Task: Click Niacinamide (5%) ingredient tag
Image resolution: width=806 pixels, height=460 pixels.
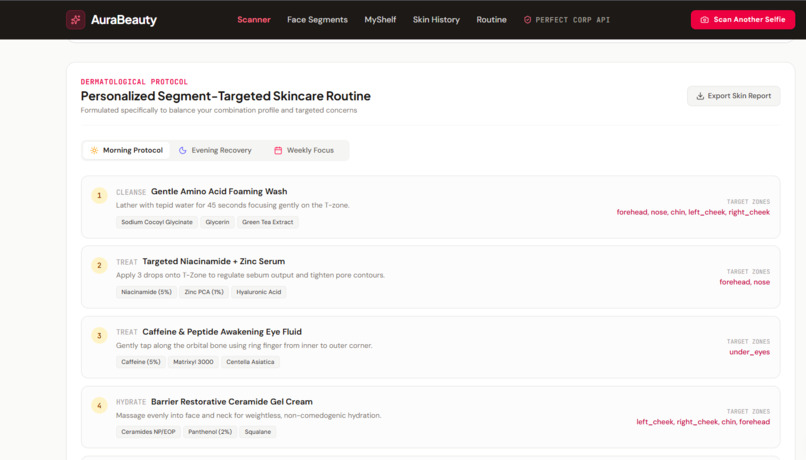Action: click(146, 292)
